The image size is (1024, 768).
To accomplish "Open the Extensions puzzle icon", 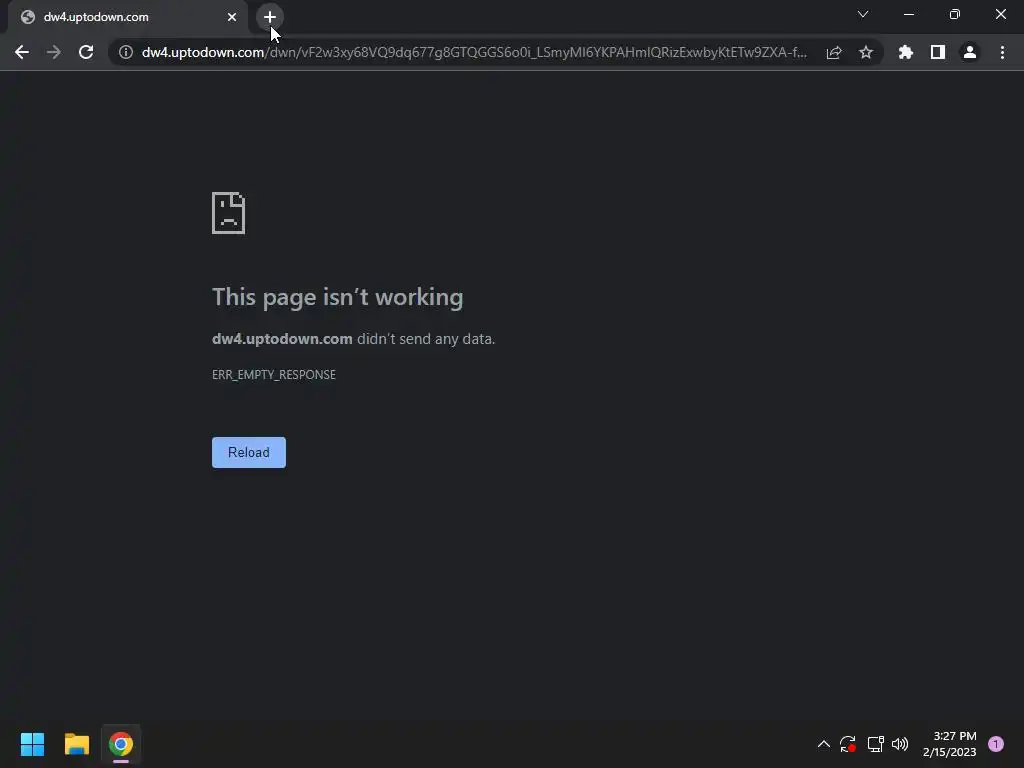I will click(906, 52).
